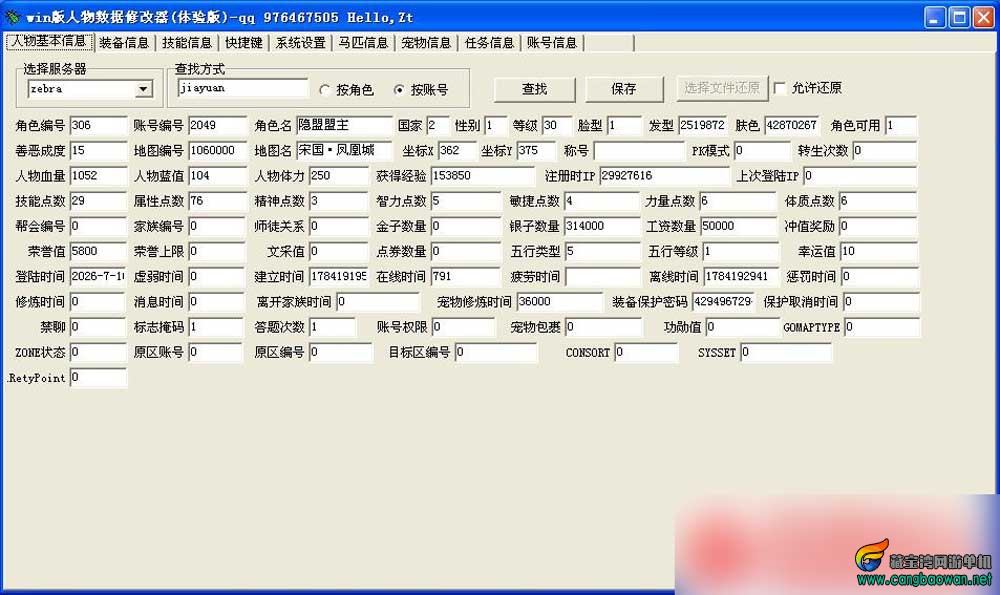Go to the 宠物信息 tab
The height and width of the screenshot is (595, 1000).
[x=426, y=43]
